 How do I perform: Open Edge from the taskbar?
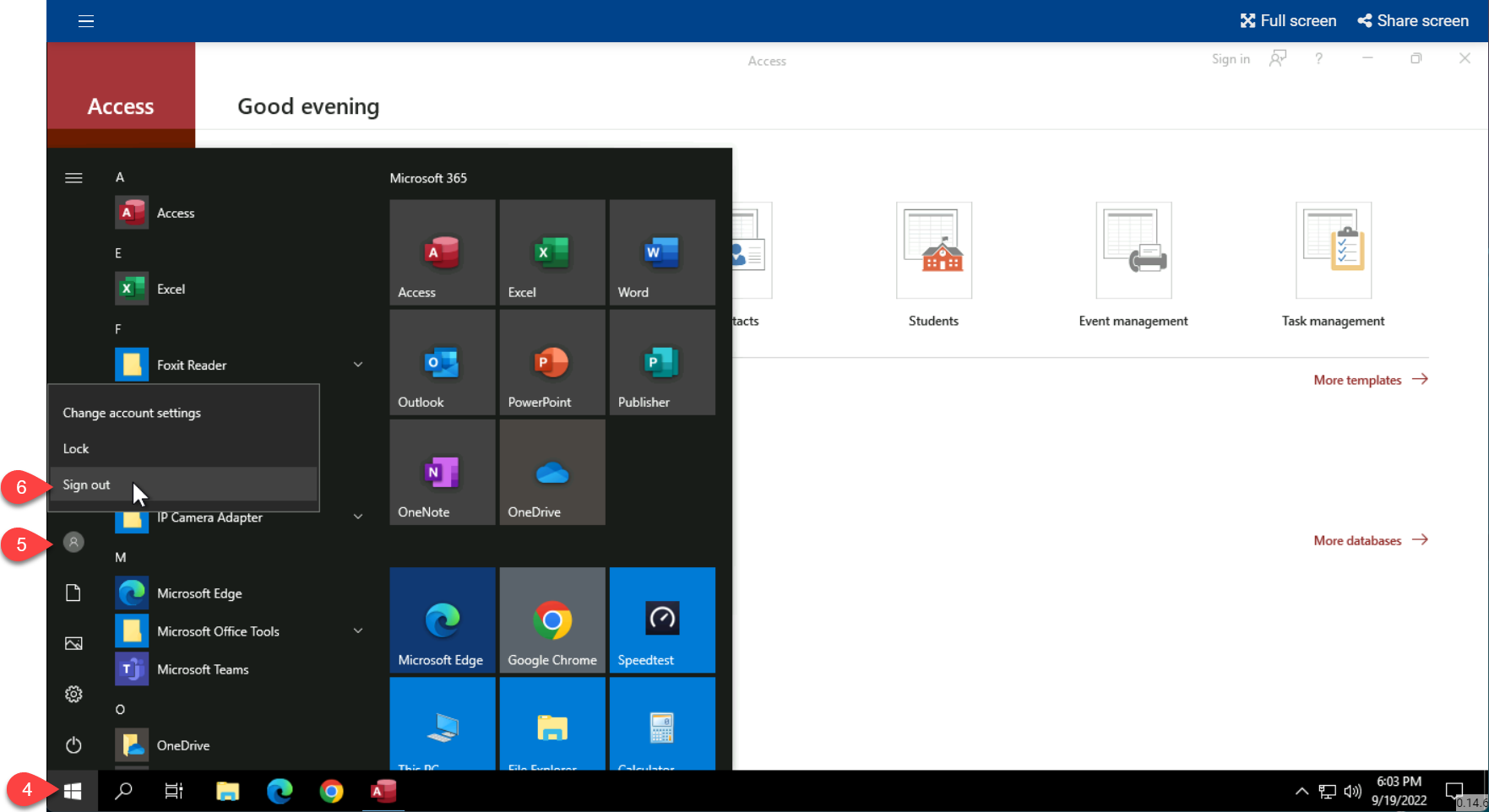[280, 791]
